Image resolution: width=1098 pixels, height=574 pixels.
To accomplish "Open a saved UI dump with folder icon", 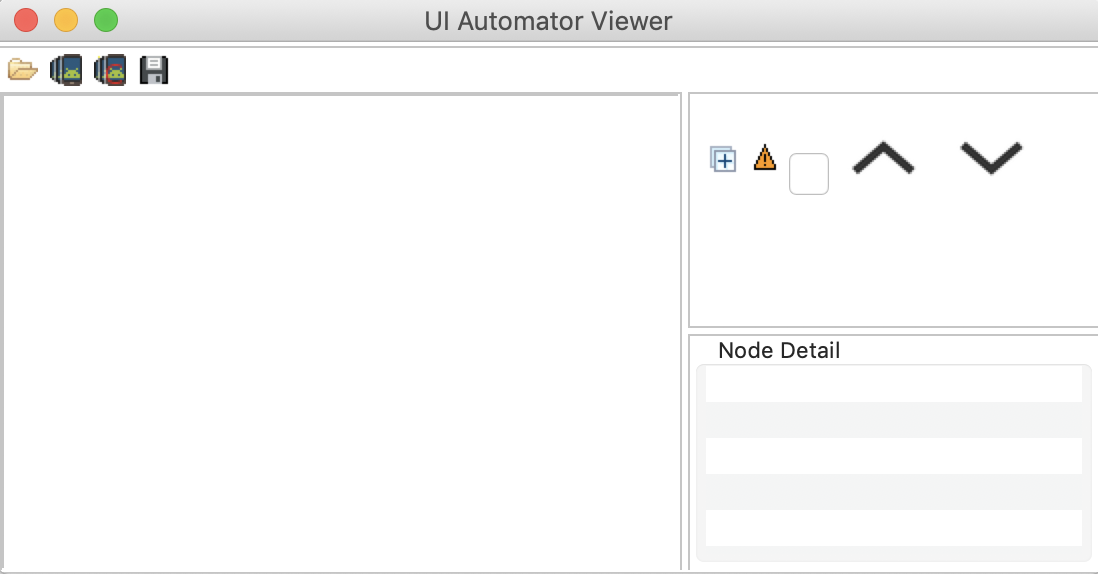I will 22,70.
